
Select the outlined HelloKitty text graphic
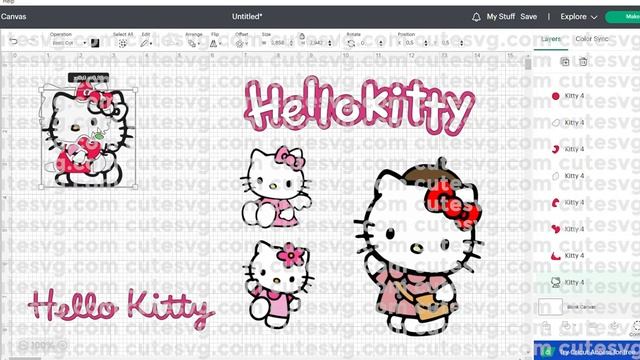click(360, 105)
